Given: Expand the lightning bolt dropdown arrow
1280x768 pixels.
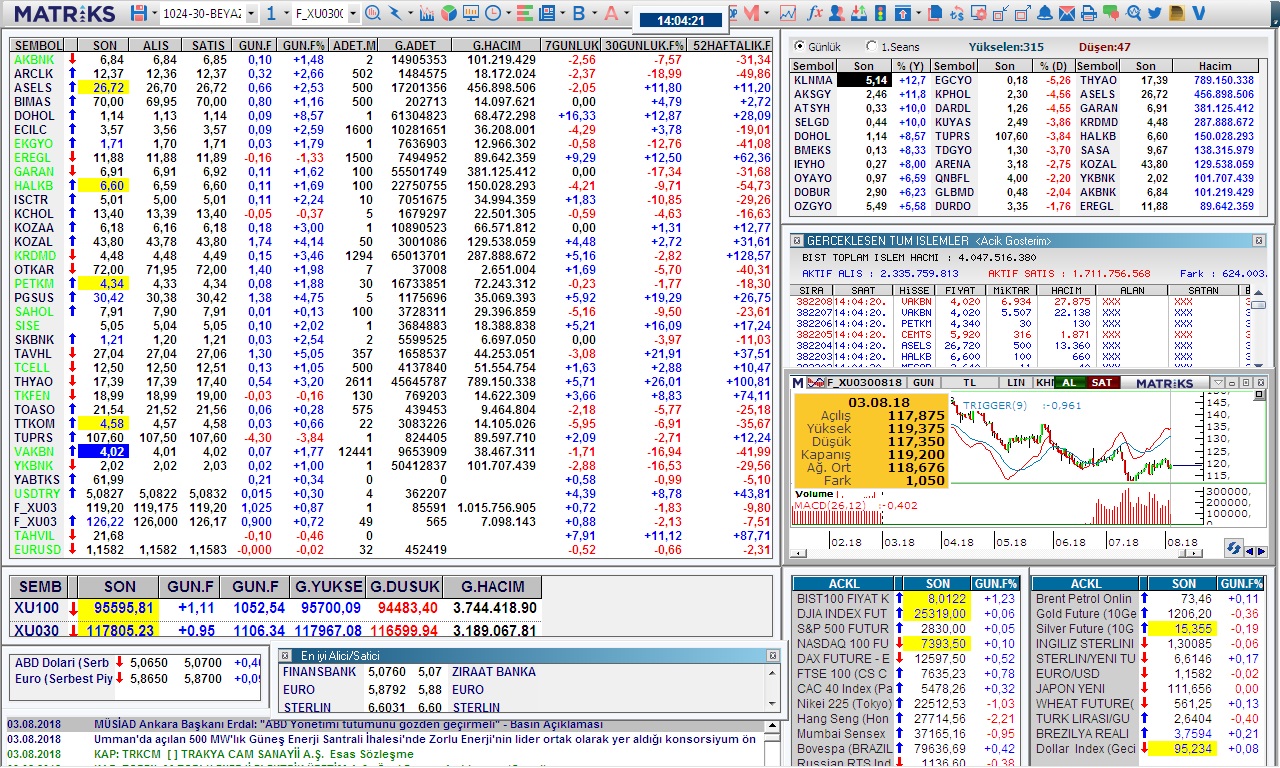Looking at the screenshot, I should point(410,13).
